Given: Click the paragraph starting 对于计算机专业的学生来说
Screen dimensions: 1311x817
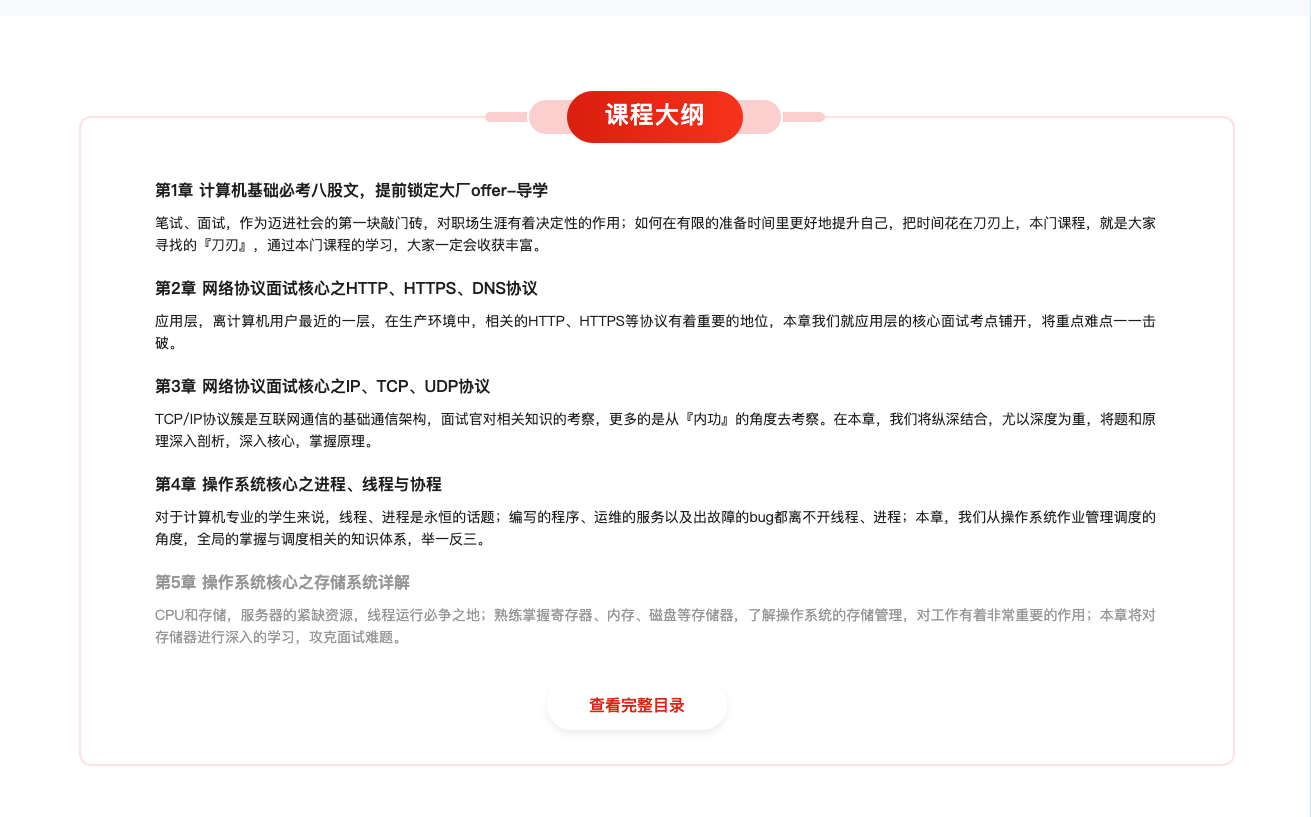Looking at the screenshot, I should pyautogui.click(x=655, y=527).
